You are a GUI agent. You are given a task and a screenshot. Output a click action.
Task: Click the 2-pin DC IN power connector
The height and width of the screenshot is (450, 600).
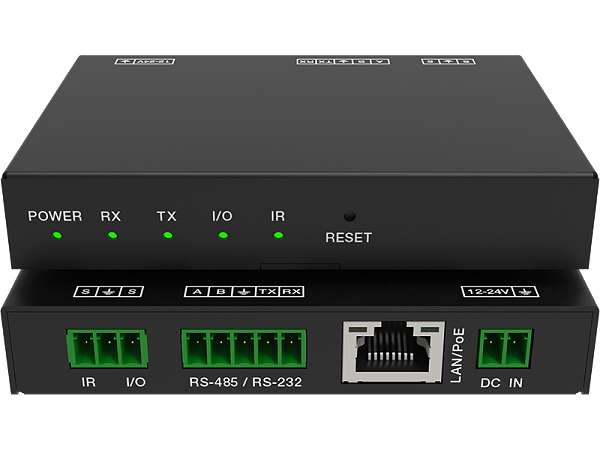pyautogui.click(x=505, y=349)
